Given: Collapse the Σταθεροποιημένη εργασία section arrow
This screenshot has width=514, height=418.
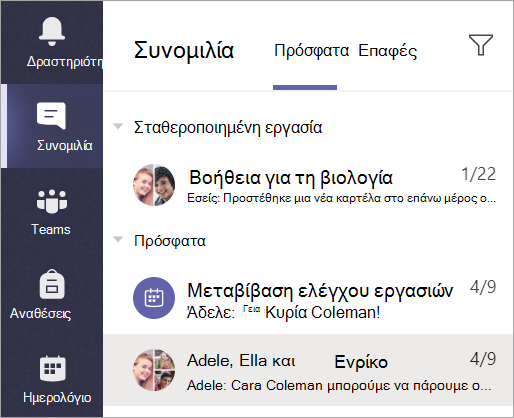Looking at the screenshot, I should pos(118,126).
